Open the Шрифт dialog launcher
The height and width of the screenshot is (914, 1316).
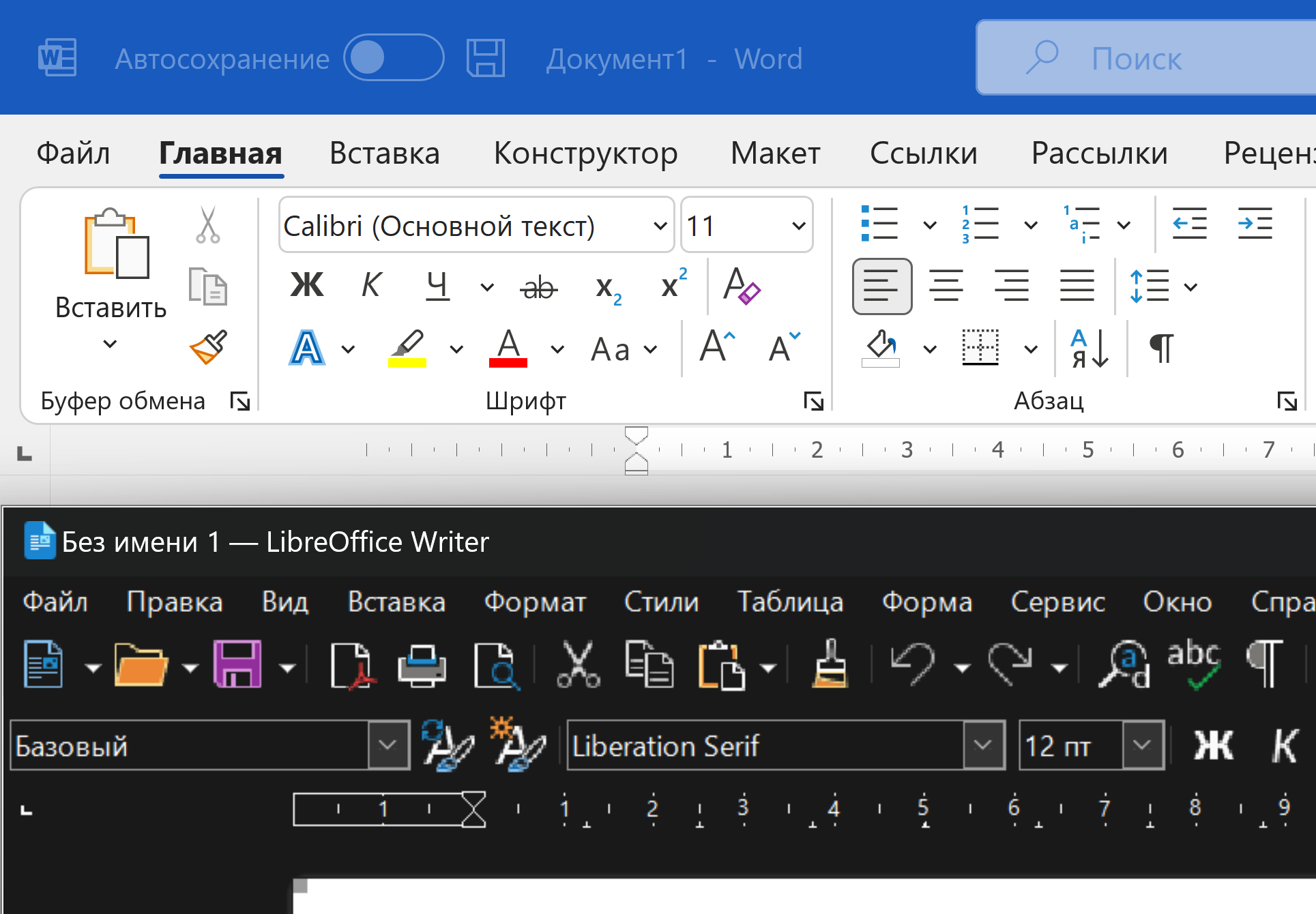click(813, 401)
